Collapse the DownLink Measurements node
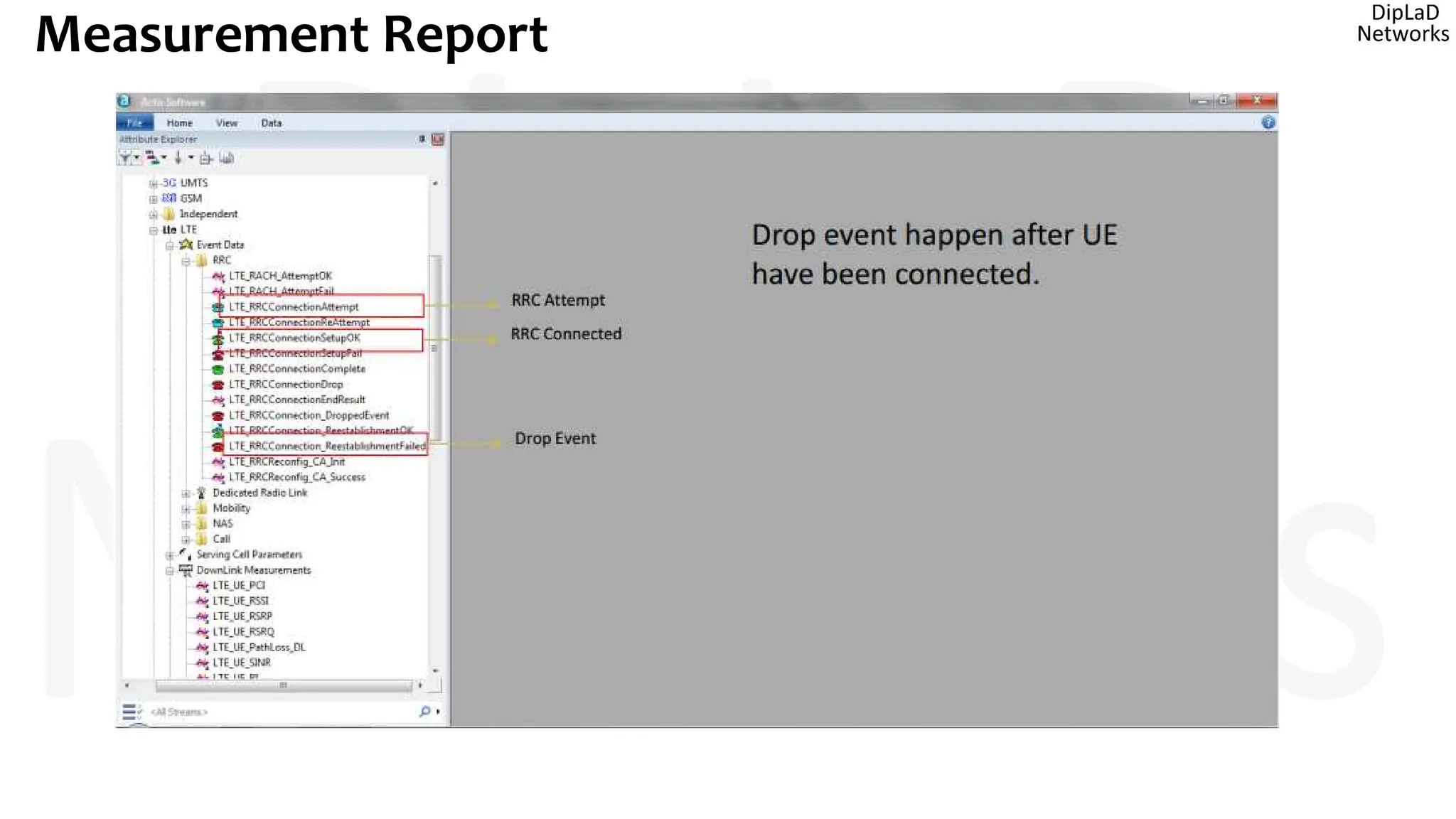The width and height of the screenshot is (1456, 819). pos(169,571)
